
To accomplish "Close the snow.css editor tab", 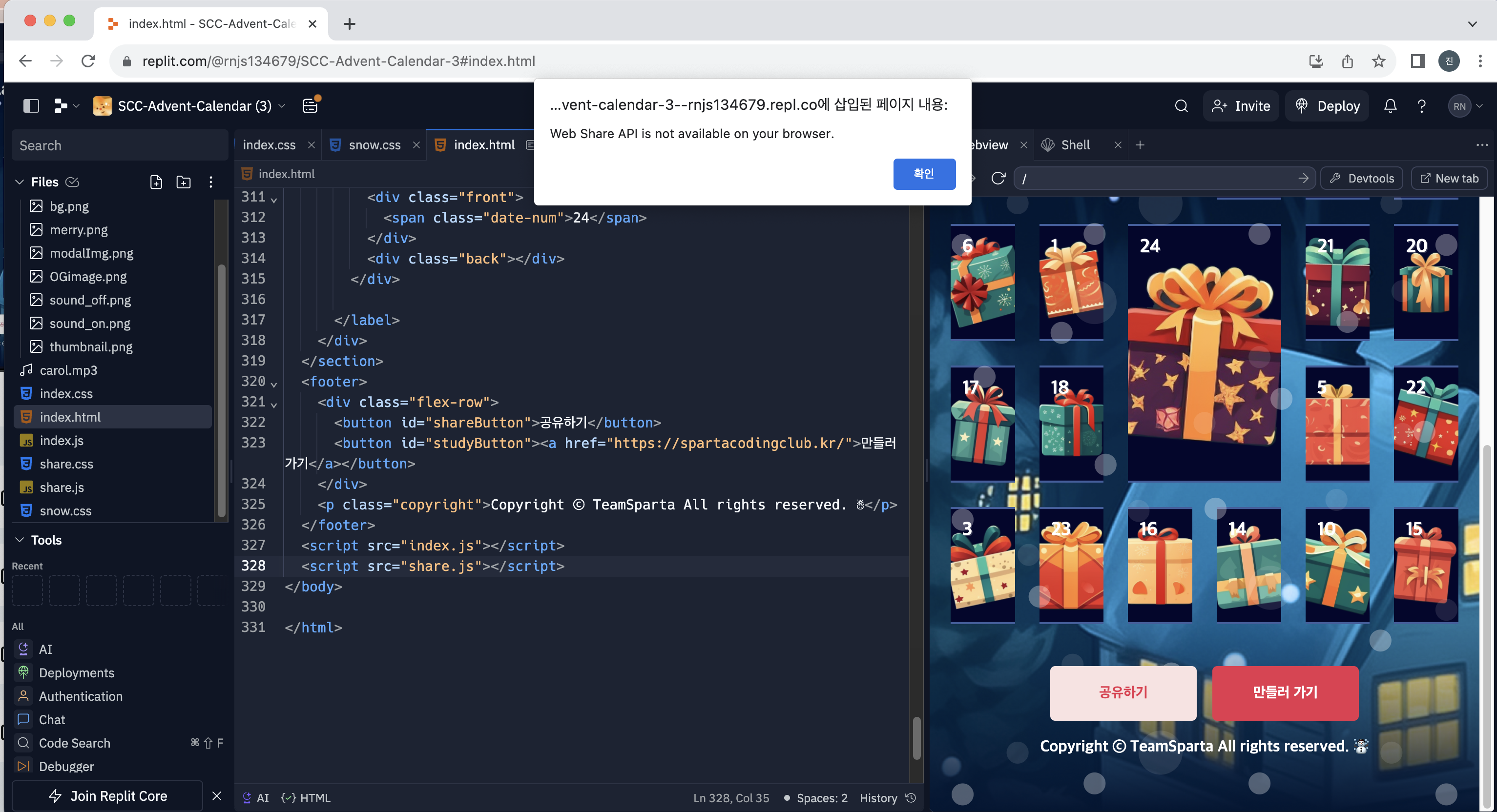I will pyautogui.click(x=416, y=144).
